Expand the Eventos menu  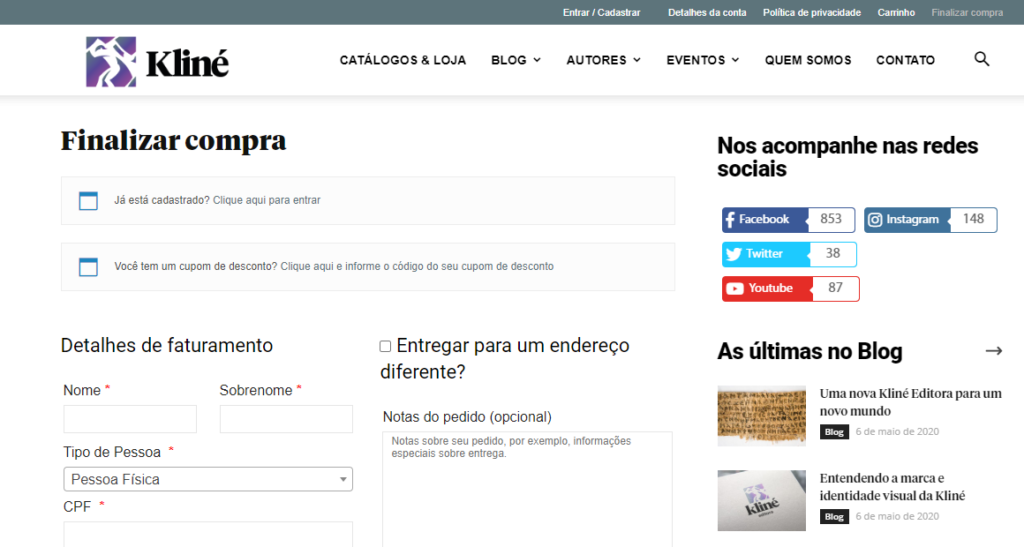coord(703,60)
